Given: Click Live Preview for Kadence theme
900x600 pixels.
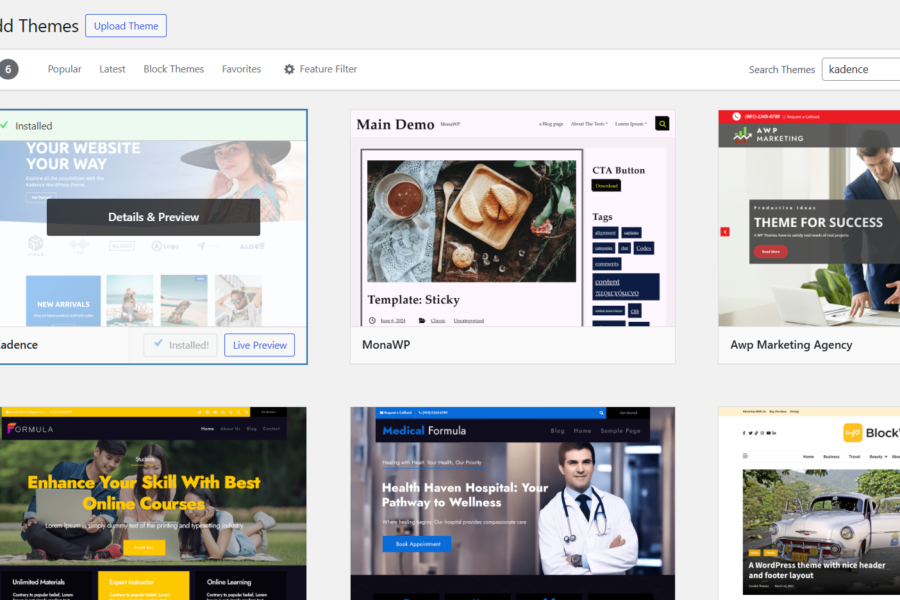Looking at the screenshot, I should point(259,345).
